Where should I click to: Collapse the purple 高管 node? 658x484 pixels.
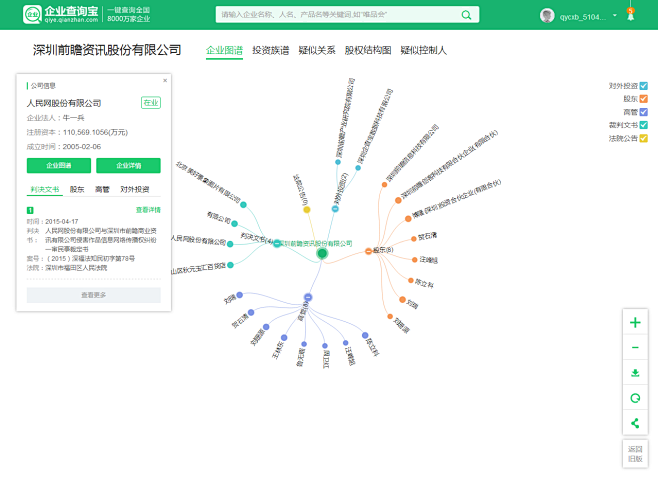pos(308,297)
